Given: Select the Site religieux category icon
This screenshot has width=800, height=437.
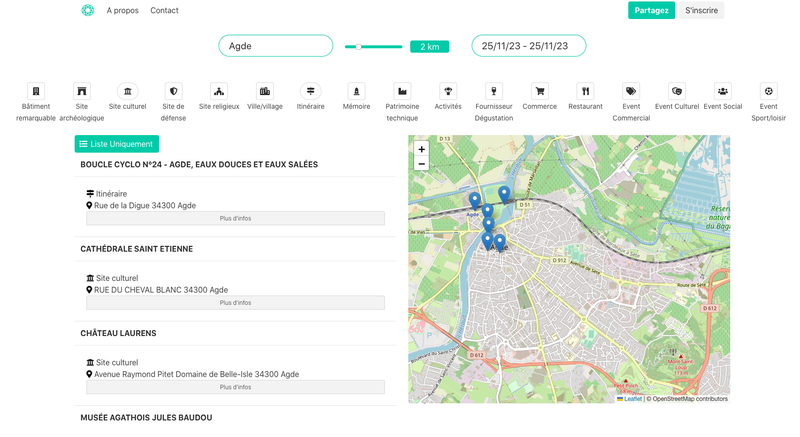Looking at the screenshot, I should (x=219, y=91).
